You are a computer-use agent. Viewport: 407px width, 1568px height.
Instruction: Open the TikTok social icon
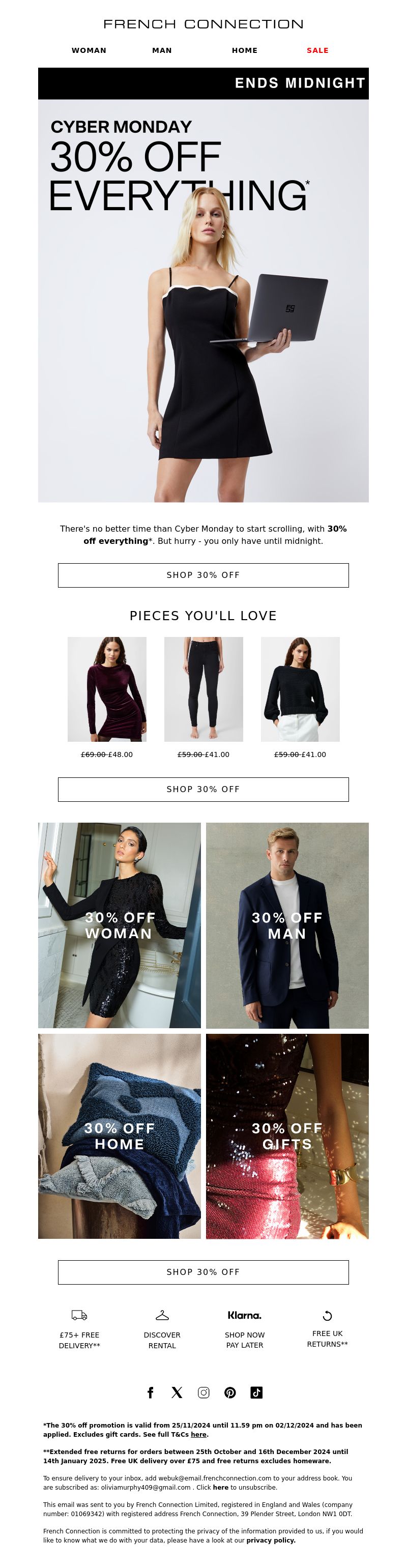pos(257,1392)
